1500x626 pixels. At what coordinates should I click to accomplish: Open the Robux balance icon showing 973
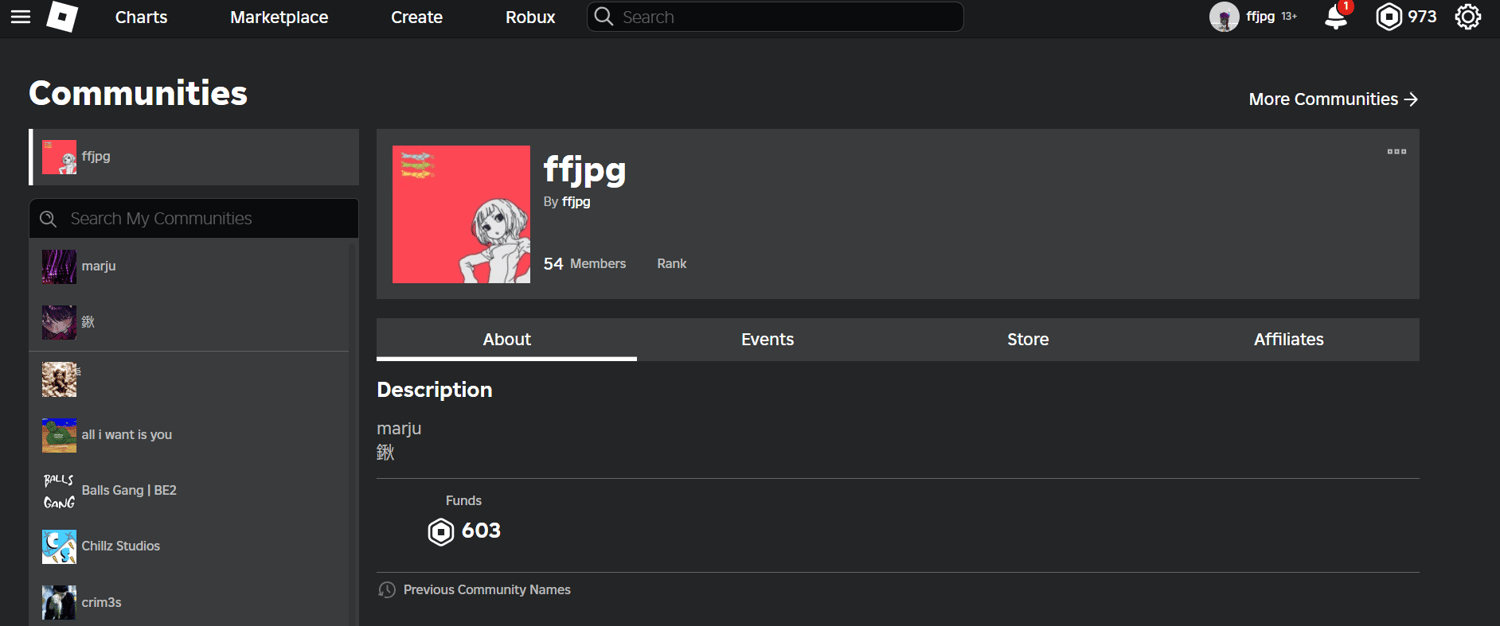point(1389,17)
